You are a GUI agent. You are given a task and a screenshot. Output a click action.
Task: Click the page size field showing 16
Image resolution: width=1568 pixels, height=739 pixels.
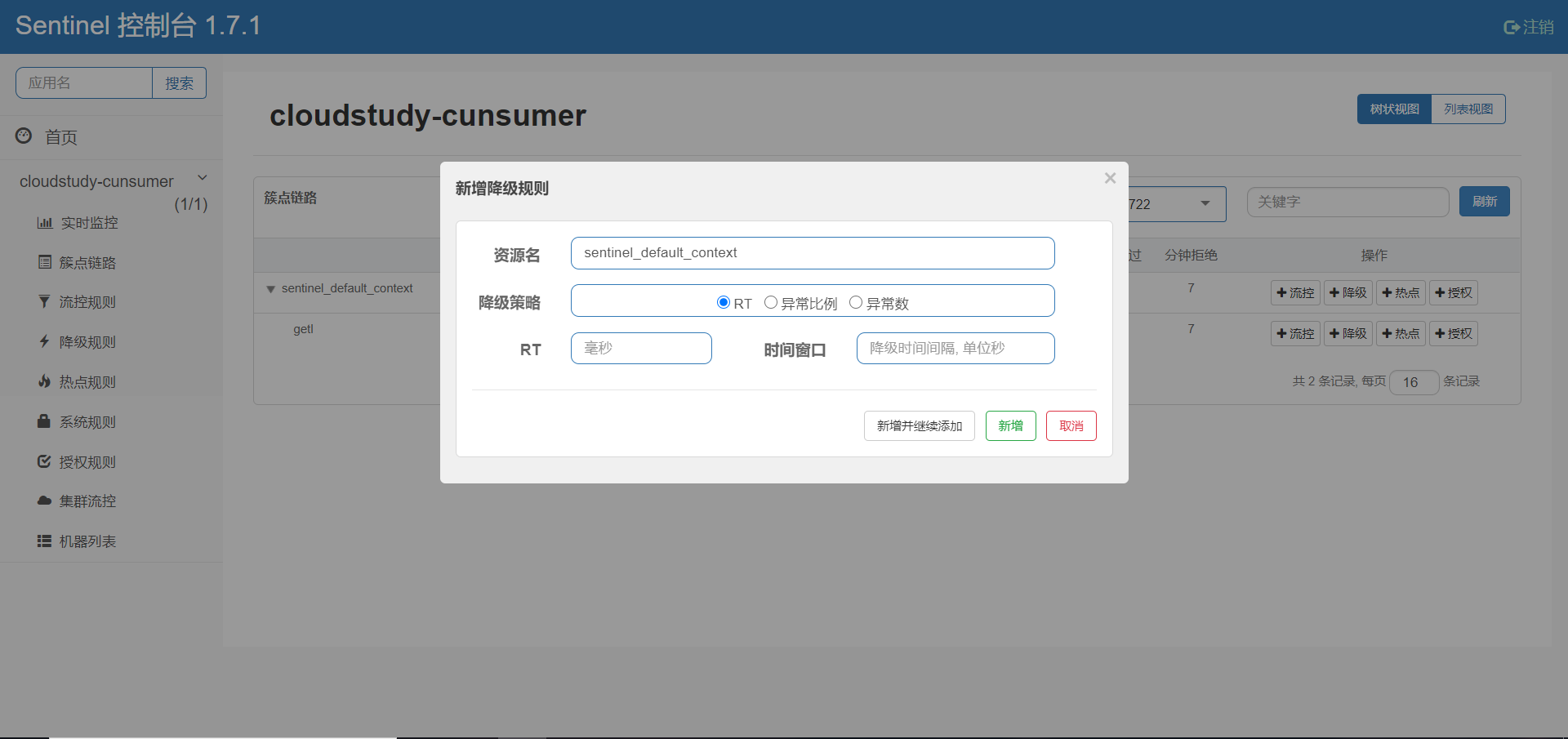[x=1414, y=382]
